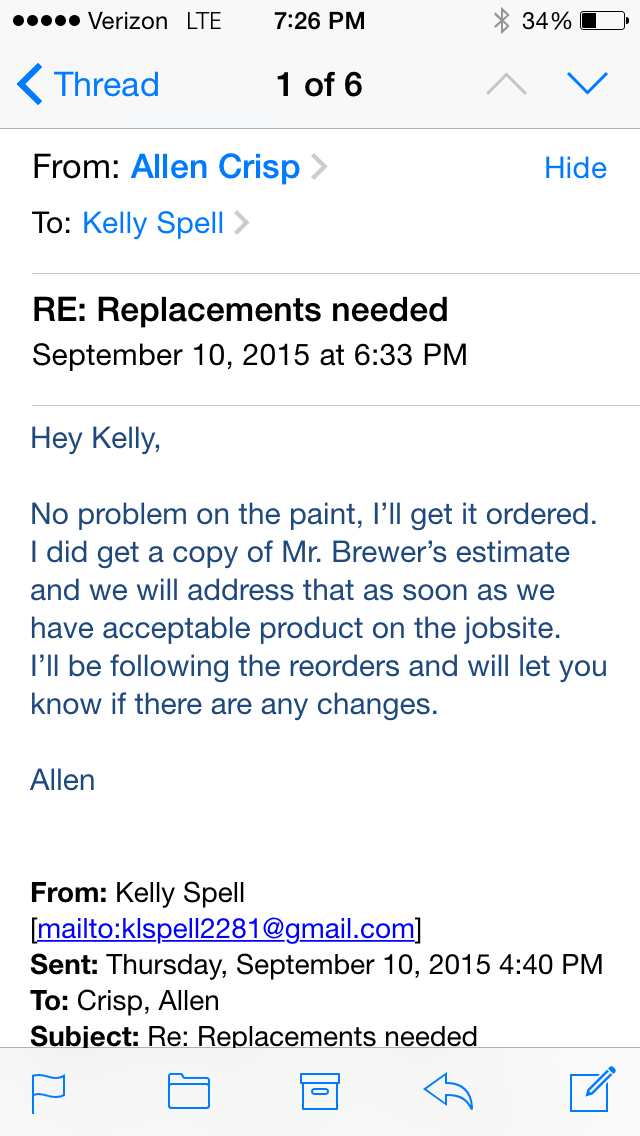Open recipient Kelly Spell contact details
Image resolution: width=640 pixels, height=1136 pixels.
(153, 223)
